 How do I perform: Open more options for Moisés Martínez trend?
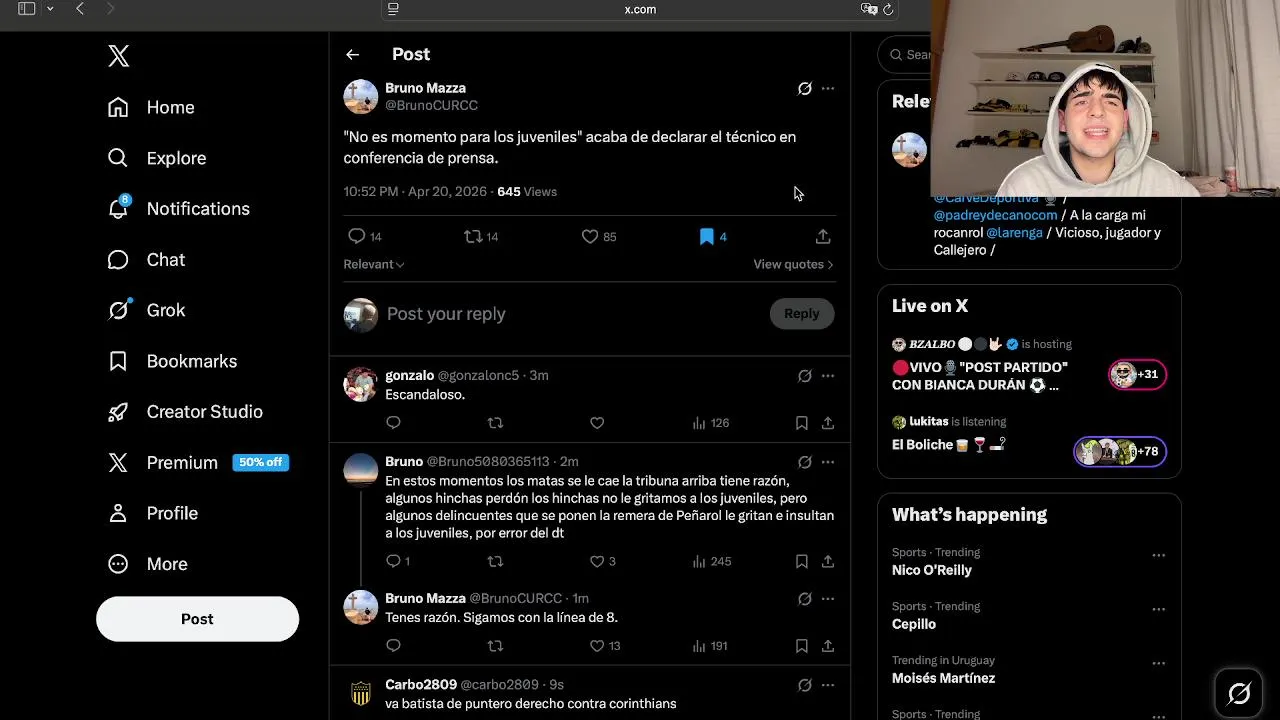point(1158,663)
